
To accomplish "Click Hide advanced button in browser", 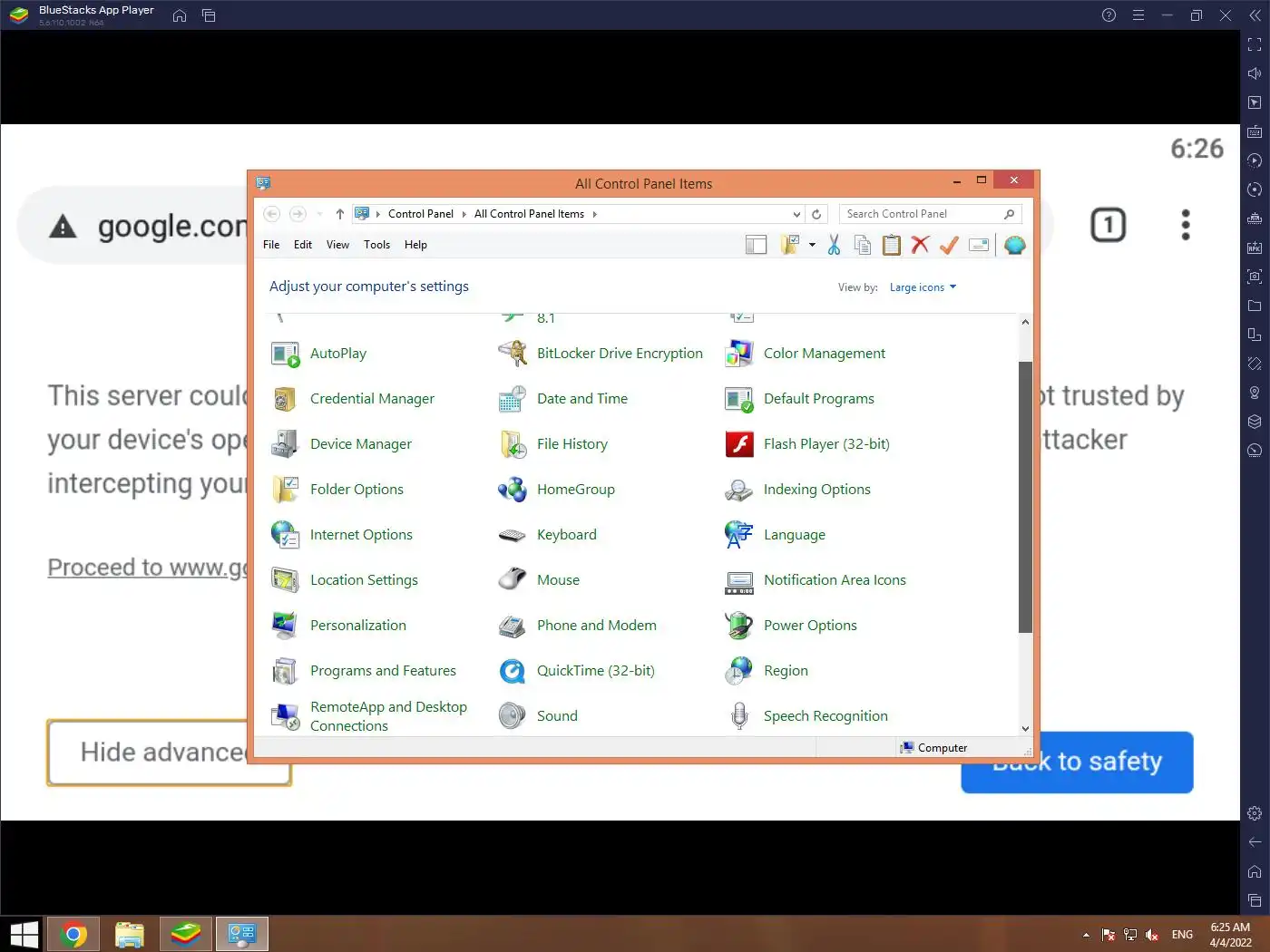I will pos(170,753).
